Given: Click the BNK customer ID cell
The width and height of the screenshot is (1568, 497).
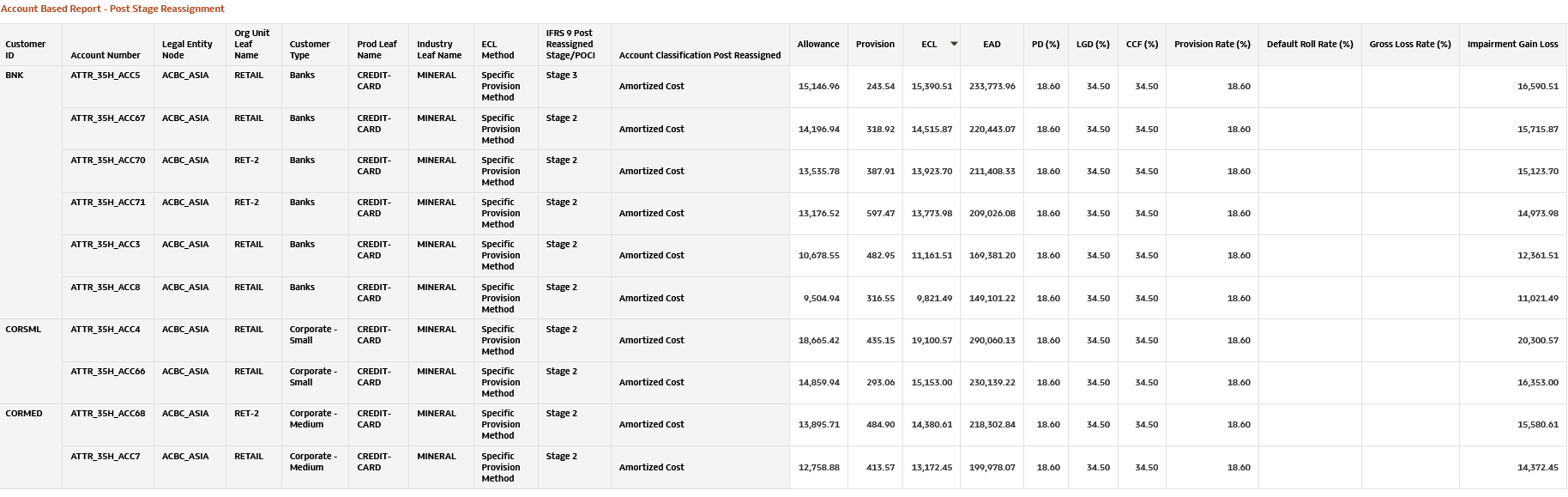Looking at the screenshot, I should click(15, 76).
